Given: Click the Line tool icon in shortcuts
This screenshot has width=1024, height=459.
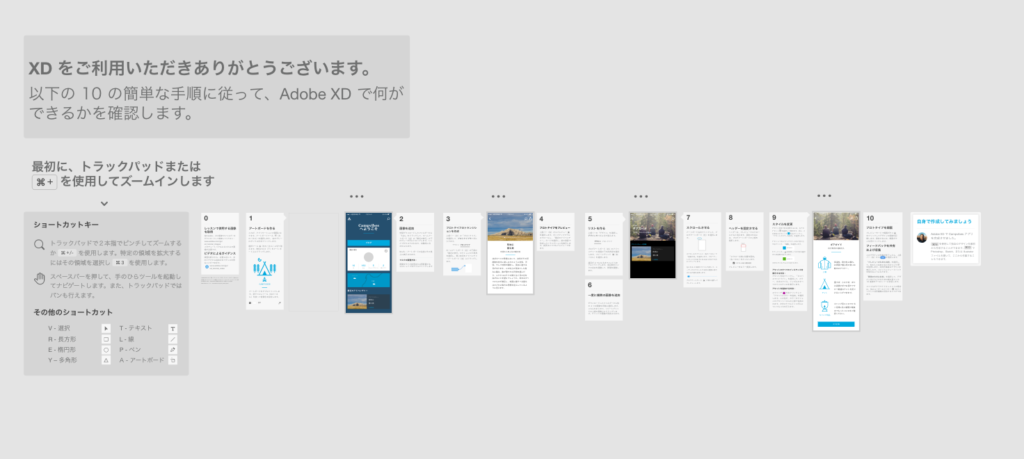Looking at the screenshot, I should (x=173, y=339).
